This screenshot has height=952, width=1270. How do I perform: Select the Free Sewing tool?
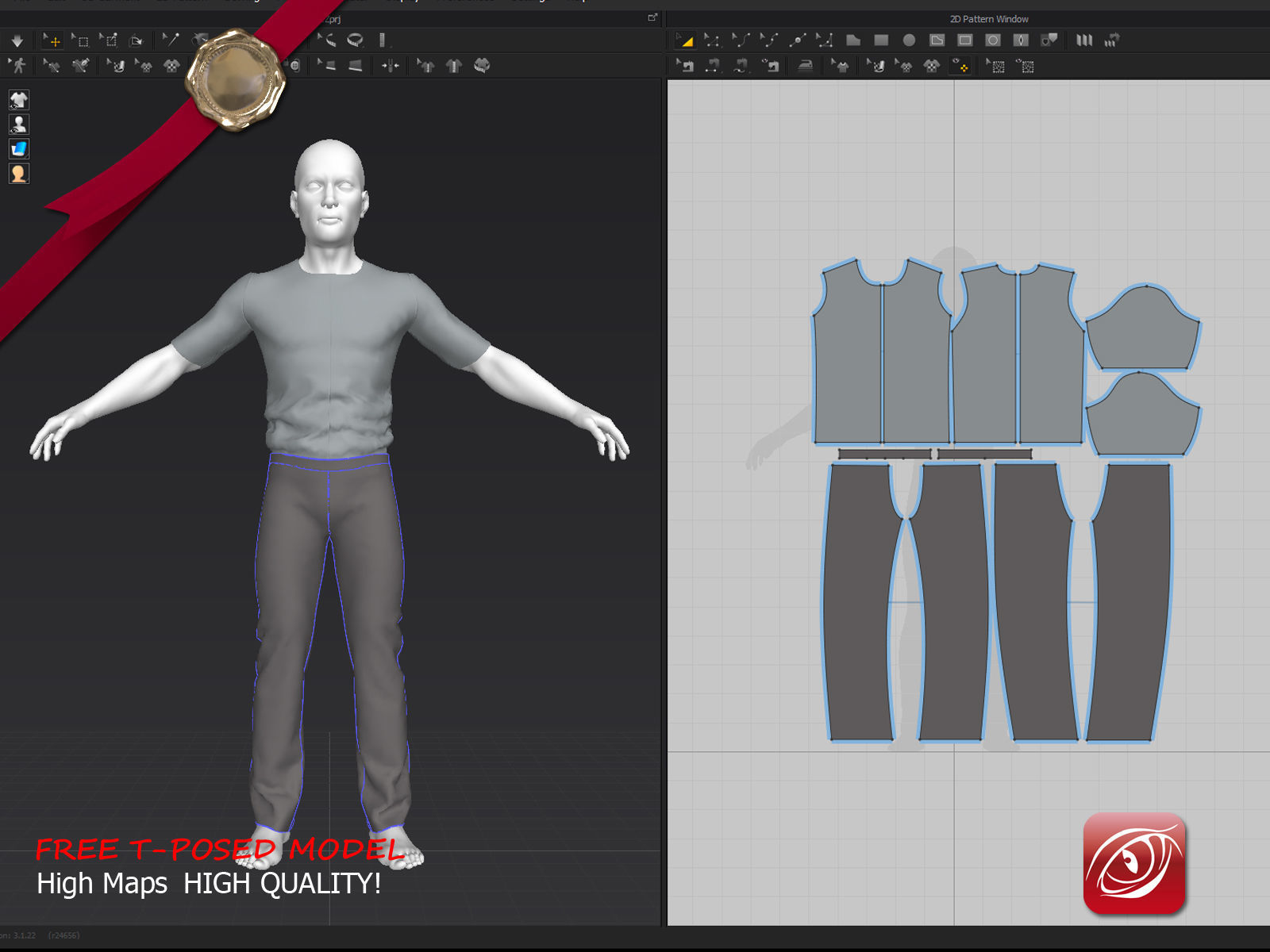click(x=741, y=66)
